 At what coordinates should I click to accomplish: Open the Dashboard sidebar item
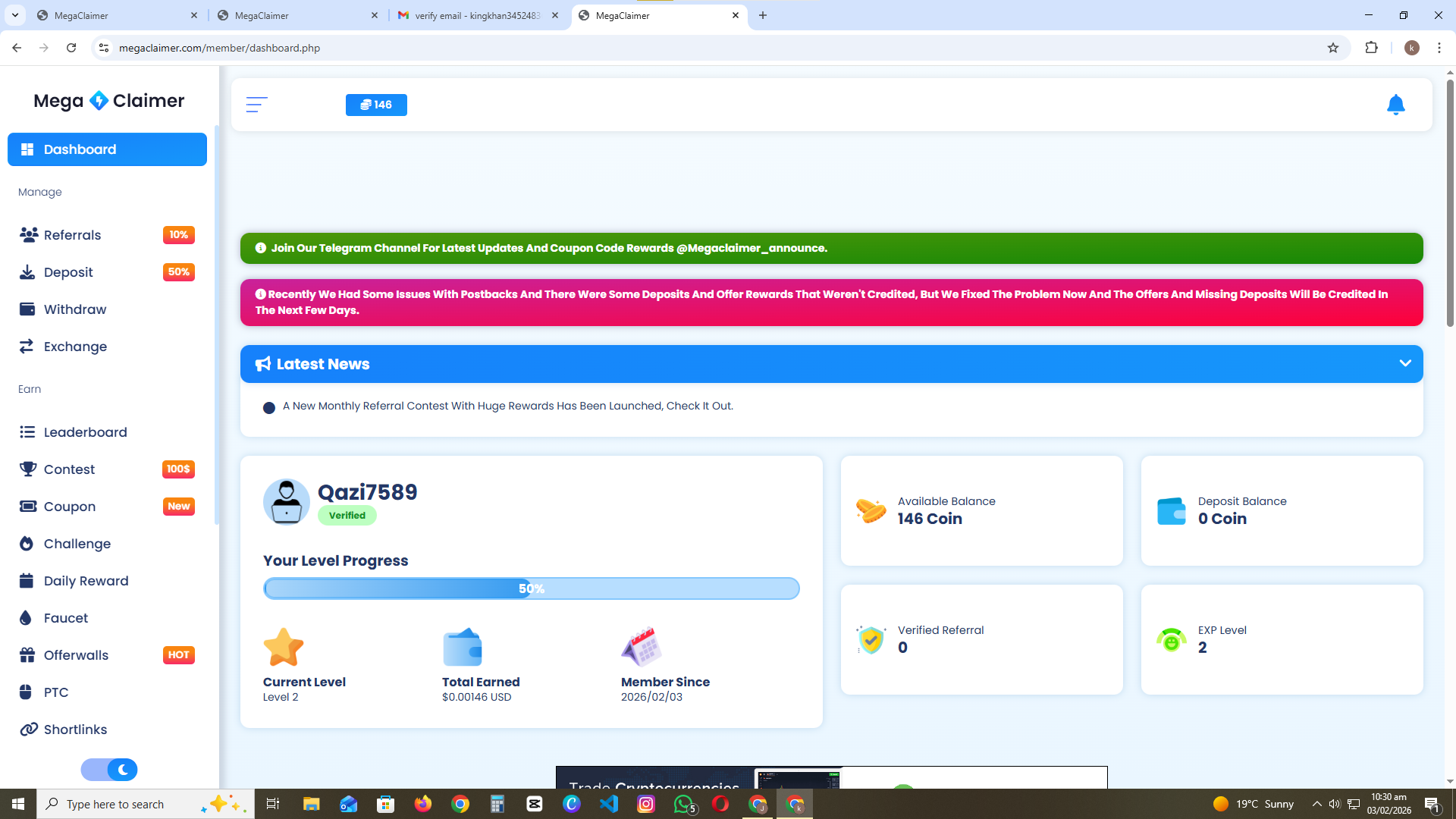[107, 149]
